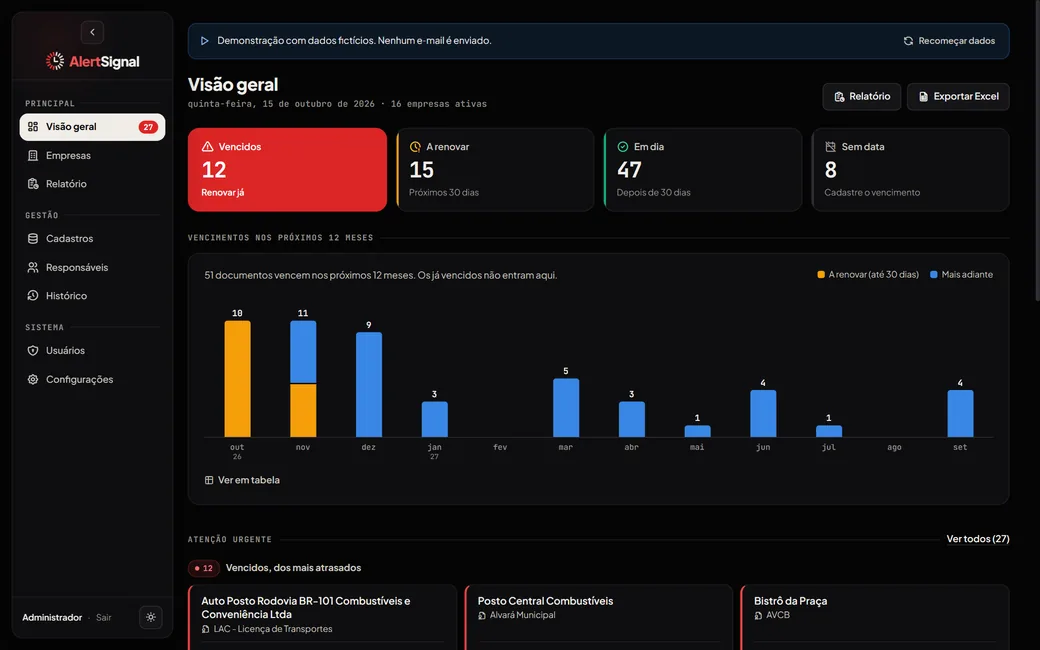Screen dimensions: 1040x650
Task: Click the table icon beside Ver em tabela
Action: pos(209,480)
